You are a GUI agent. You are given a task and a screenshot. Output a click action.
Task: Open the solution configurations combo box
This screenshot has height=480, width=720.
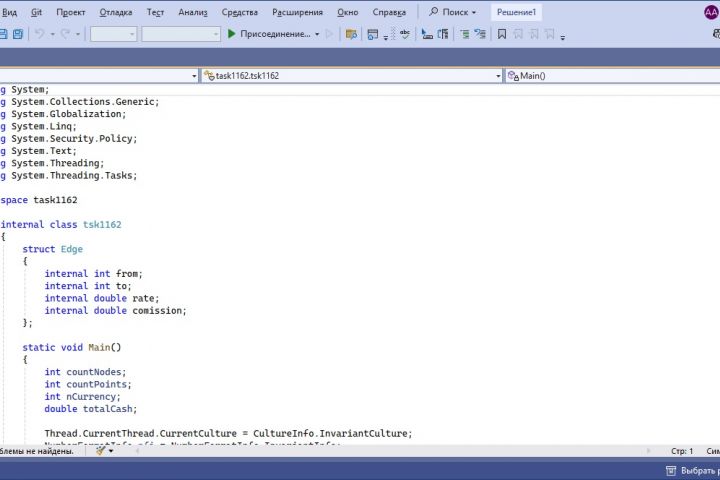tap(113, 34)
